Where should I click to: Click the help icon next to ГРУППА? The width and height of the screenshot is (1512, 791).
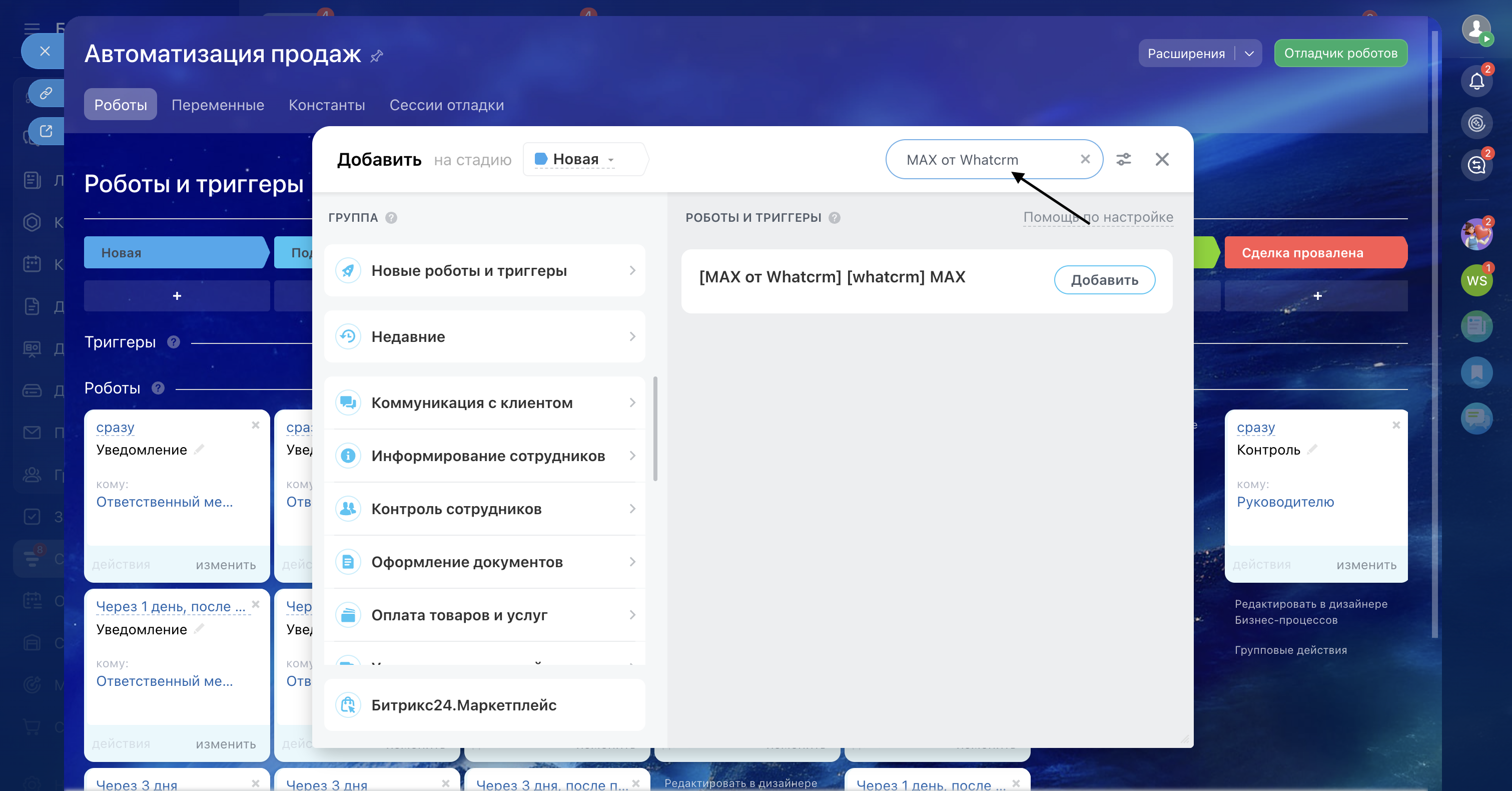391,218
